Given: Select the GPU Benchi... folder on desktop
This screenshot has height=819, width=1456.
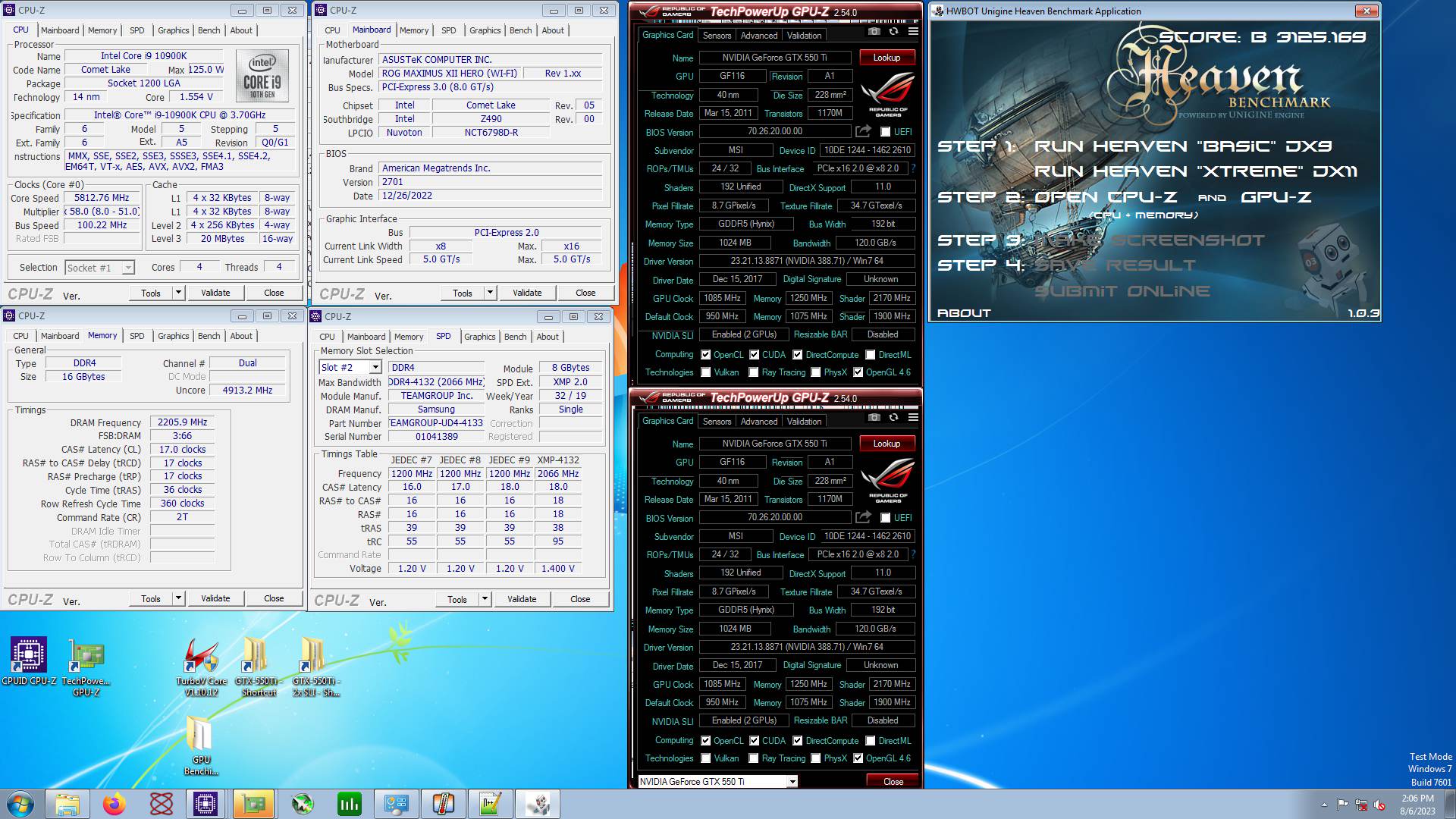Looking at the screenshot, I should (x=201, y=747).
